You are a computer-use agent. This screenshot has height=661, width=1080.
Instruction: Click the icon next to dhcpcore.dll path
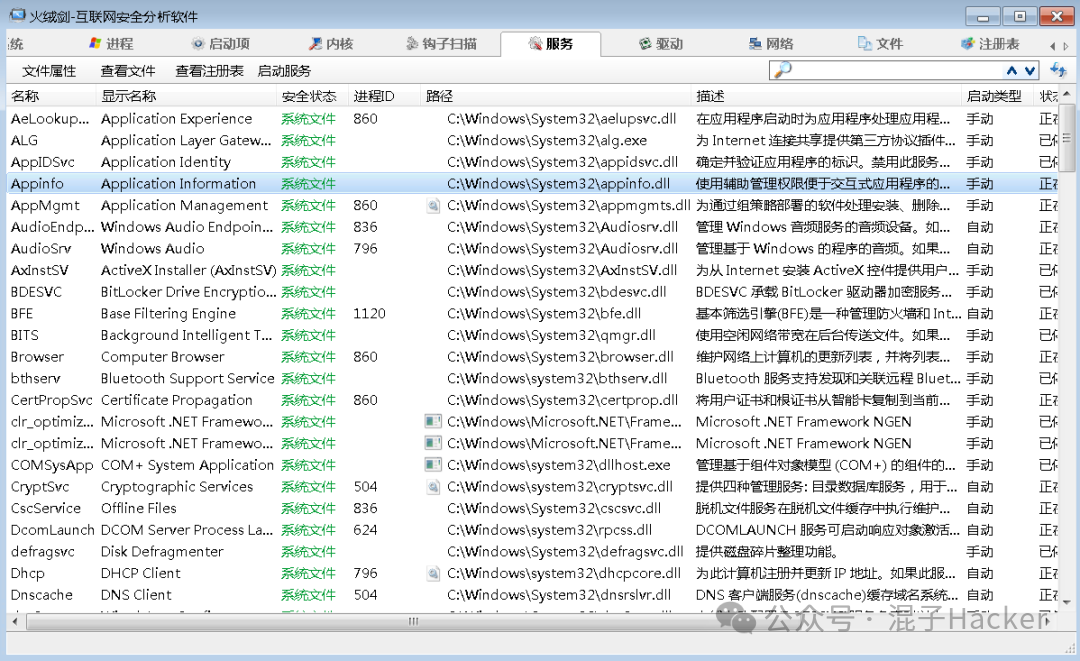click(x=433, y=573)
